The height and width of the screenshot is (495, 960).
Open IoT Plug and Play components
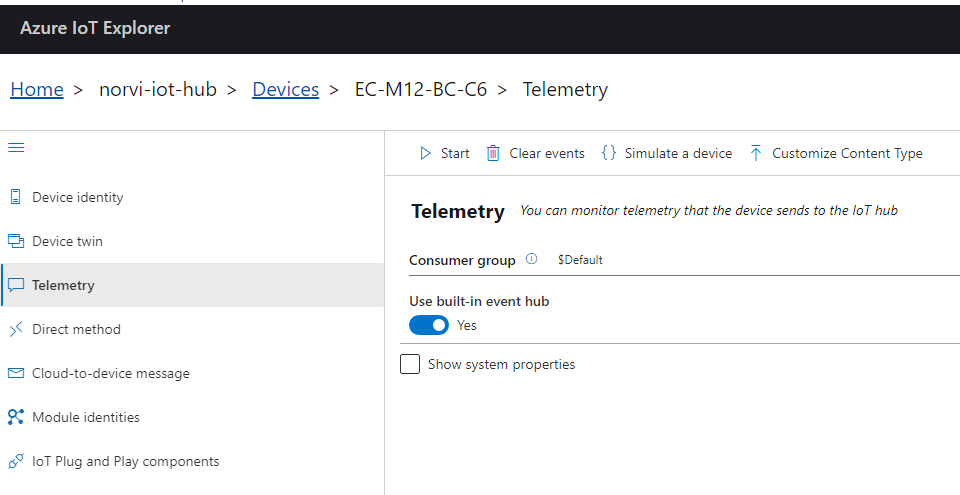(x=125, y=461)
